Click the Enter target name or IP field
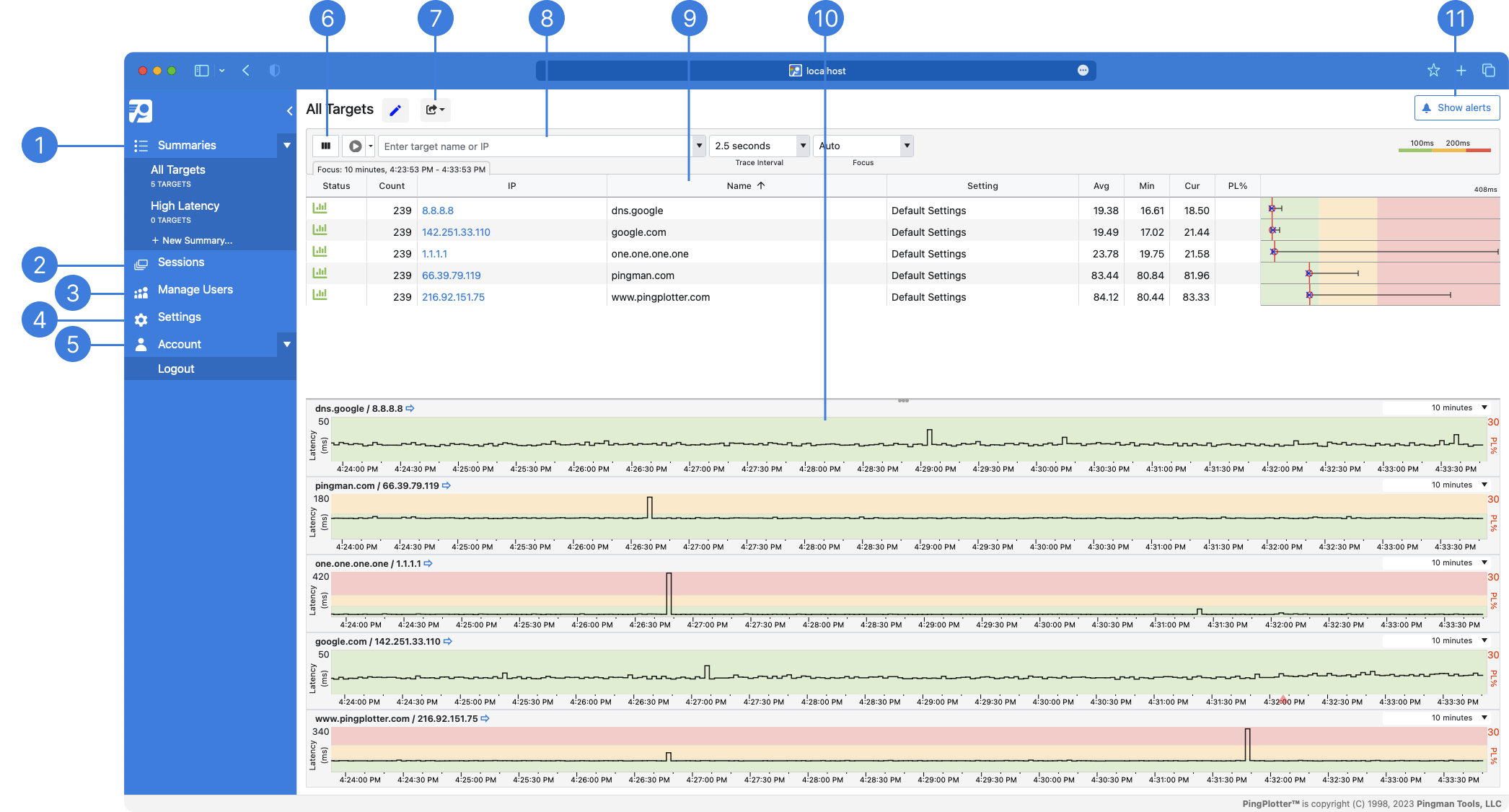Viewport: 1509px width, 812px height. coord(534,146)
